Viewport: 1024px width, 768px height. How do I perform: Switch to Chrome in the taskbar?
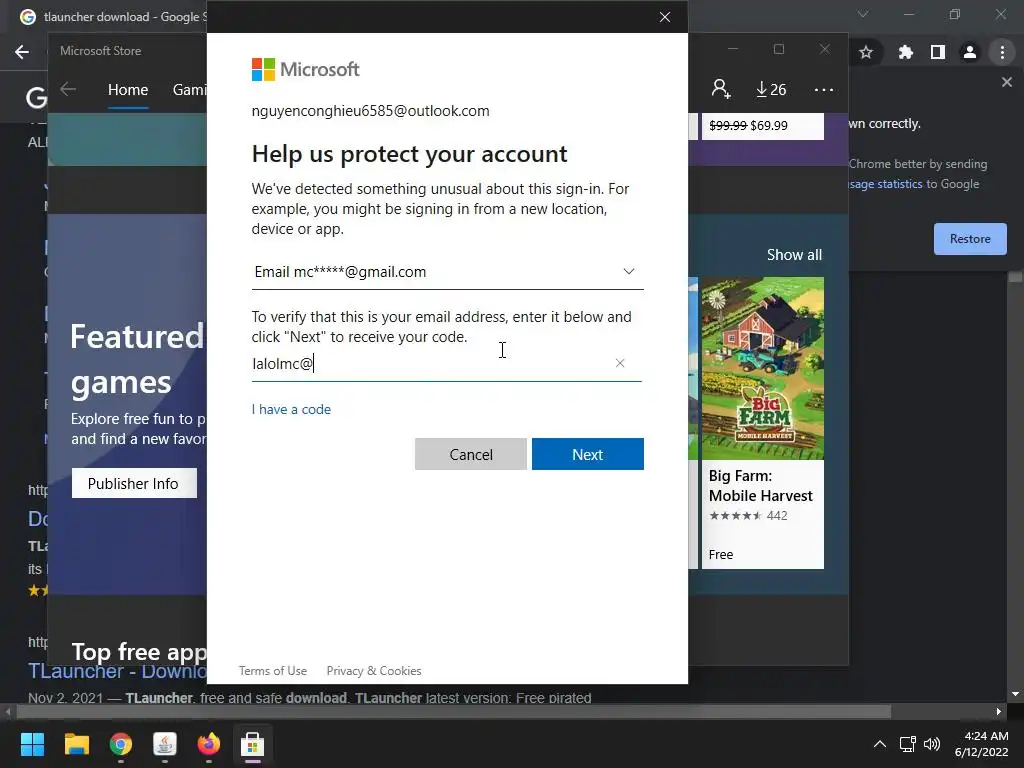pyautogui.click(x=121, y=744)
